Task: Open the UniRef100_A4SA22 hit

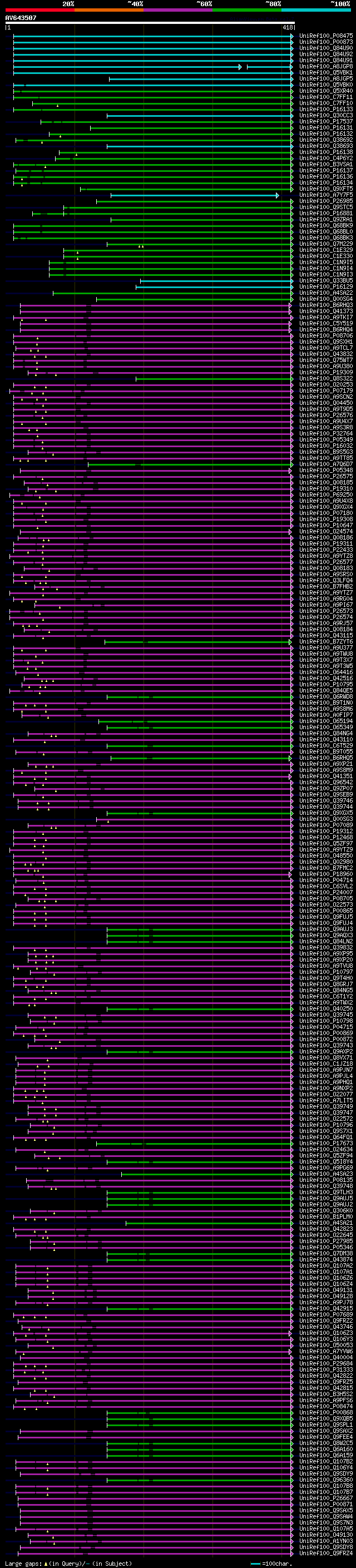Action: pyautogui.click(x=325, y=293)
